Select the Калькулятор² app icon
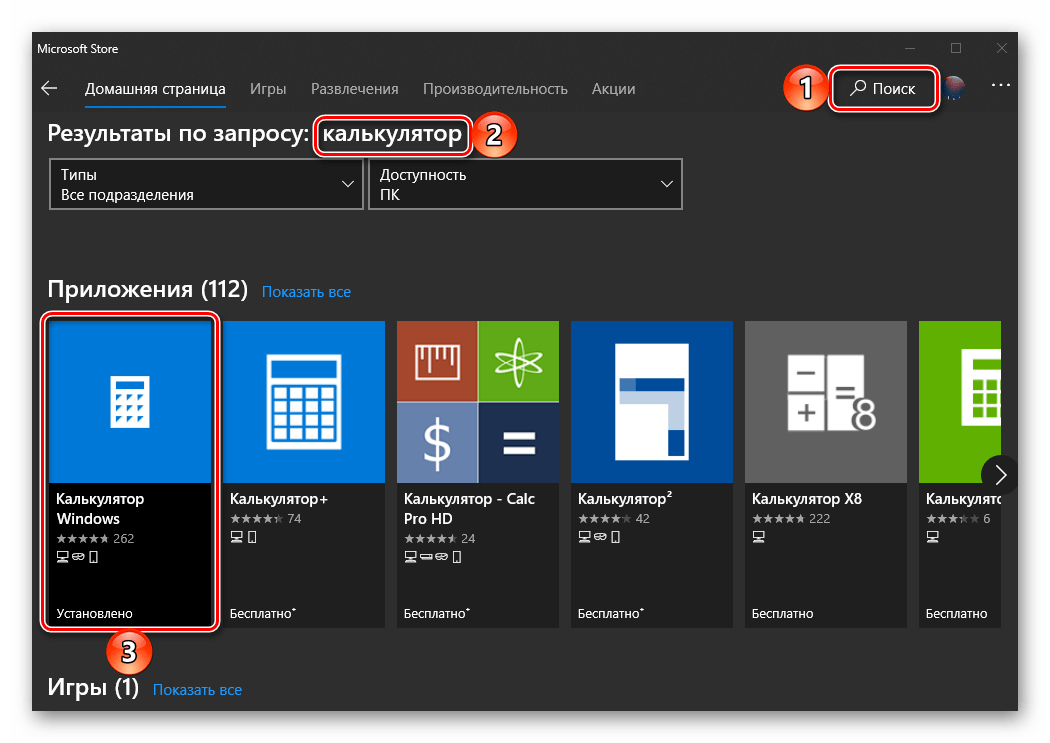This screenshot has width=1050, height=743. tap(651, 402)
